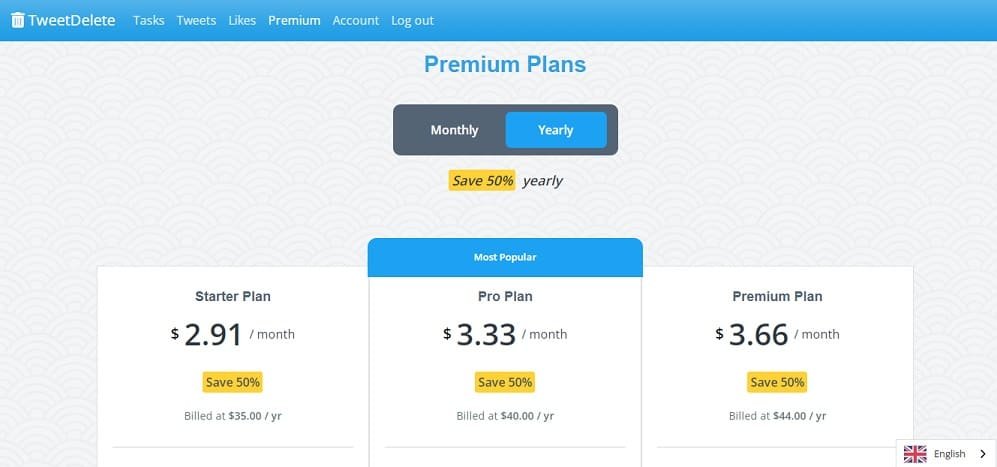The height and width of the screenshot is (467, 997).
Task: Click the Starter Plan title
Action: click(x=233, y=296)
